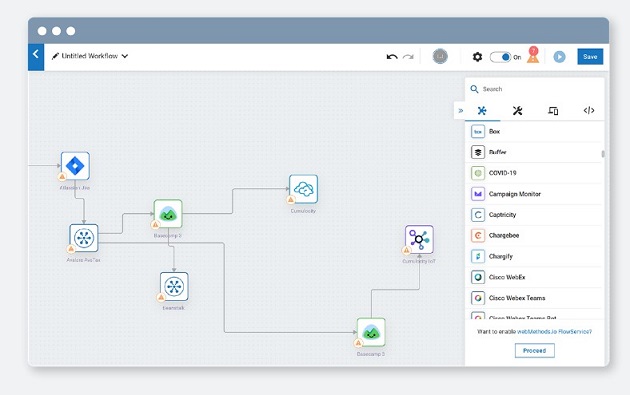Select the Avalara AvaTax node
The image size is (630, 395).
pyautogui.click(x=84, y=238)
